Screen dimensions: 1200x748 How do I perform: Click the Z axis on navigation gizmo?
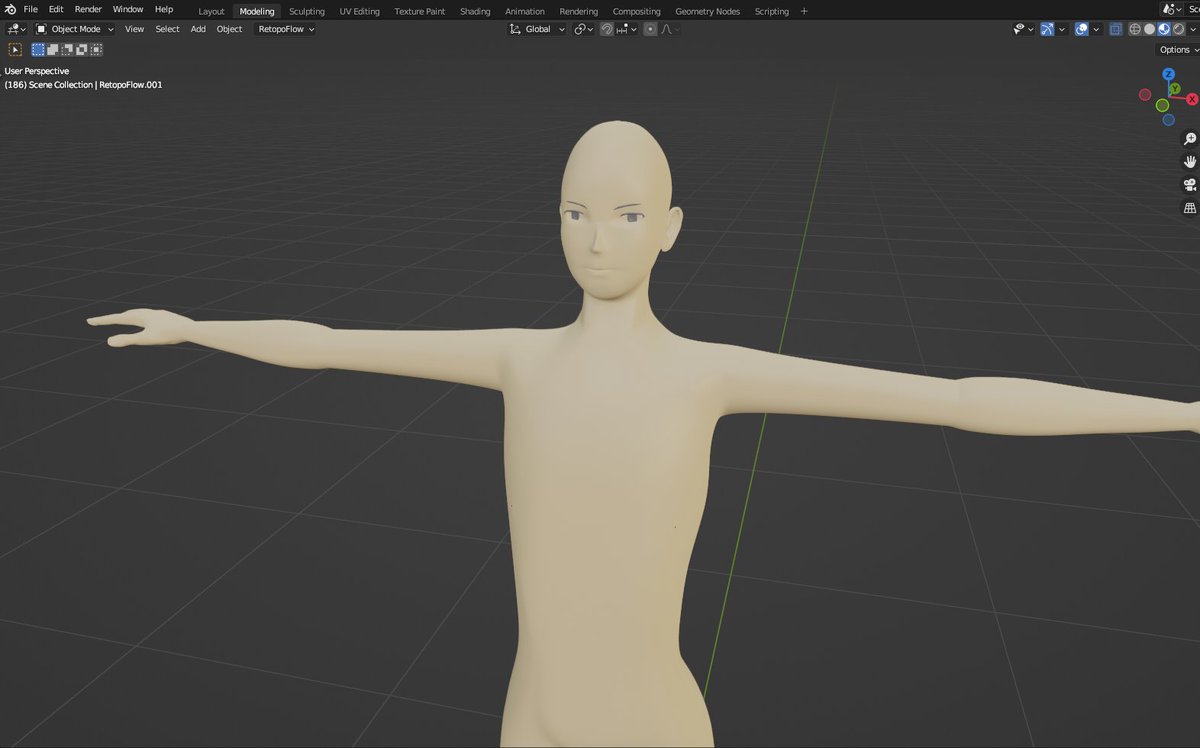pyautogui.click(x=1168, y=74)
